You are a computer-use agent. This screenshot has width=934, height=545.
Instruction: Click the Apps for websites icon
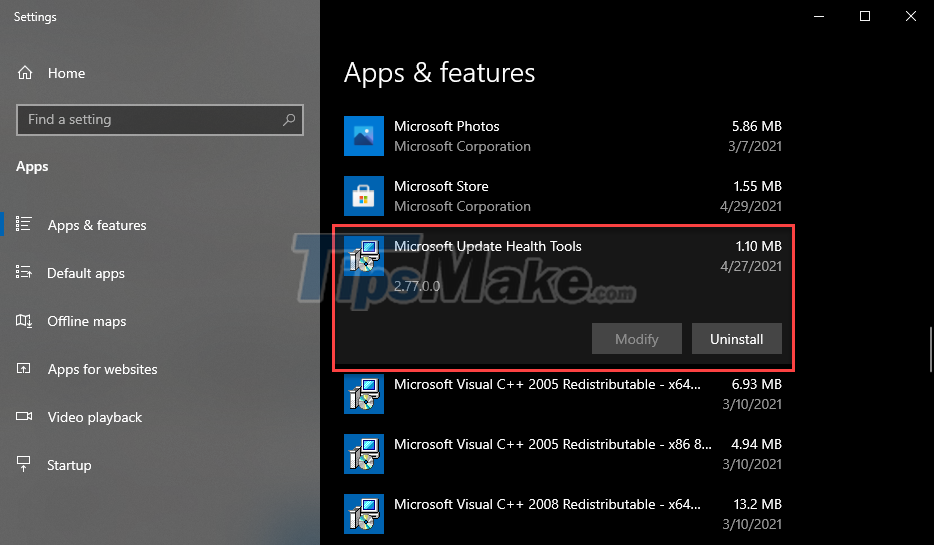[x=23, y=368]
